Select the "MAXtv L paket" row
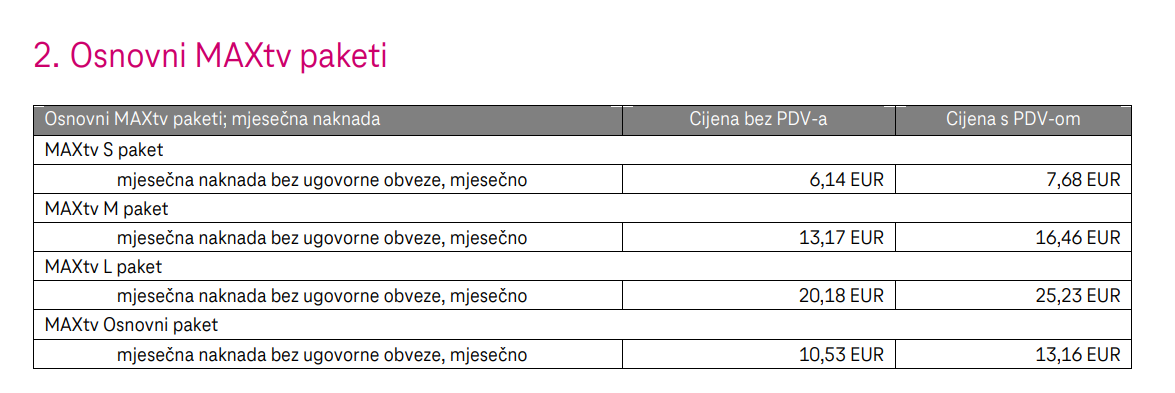This screenshot has width=1175, height=393. pyautogui.click(x=582, y=266)
